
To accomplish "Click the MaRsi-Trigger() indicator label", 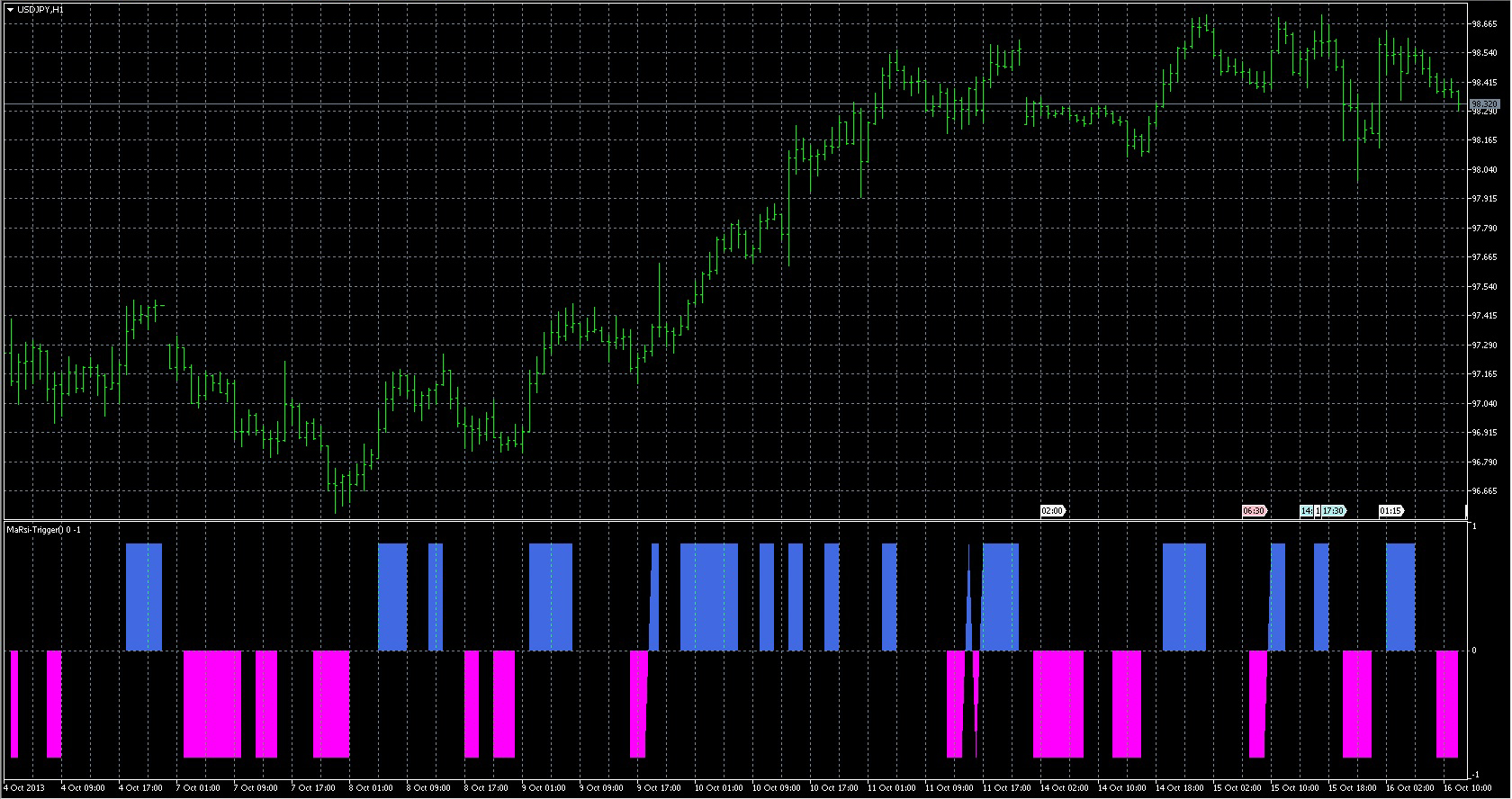I will point(43,530).
